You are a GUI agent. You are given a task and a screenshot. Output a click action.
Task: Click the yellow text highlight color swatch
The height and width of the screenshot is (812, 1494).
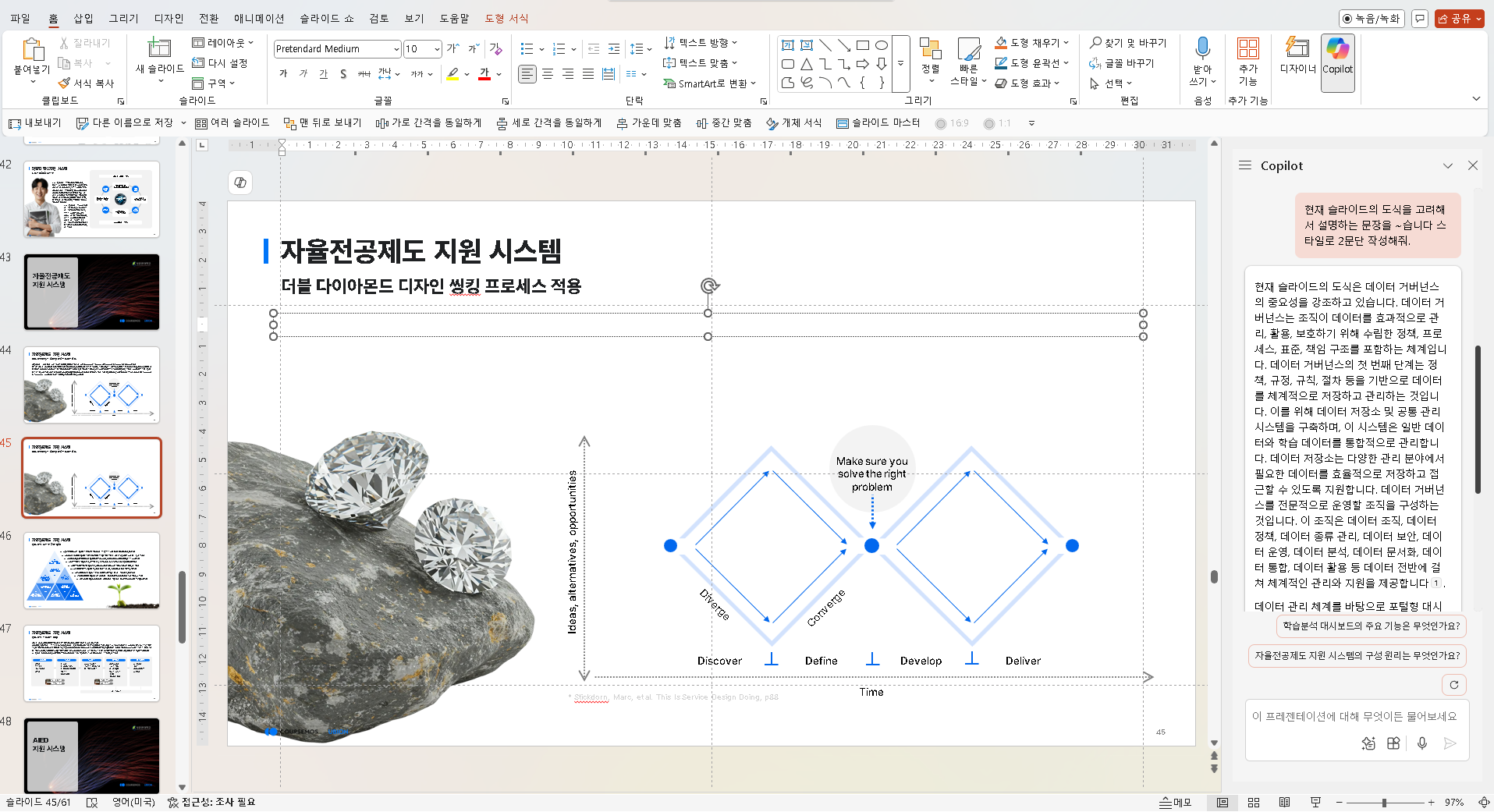point(452,74)
